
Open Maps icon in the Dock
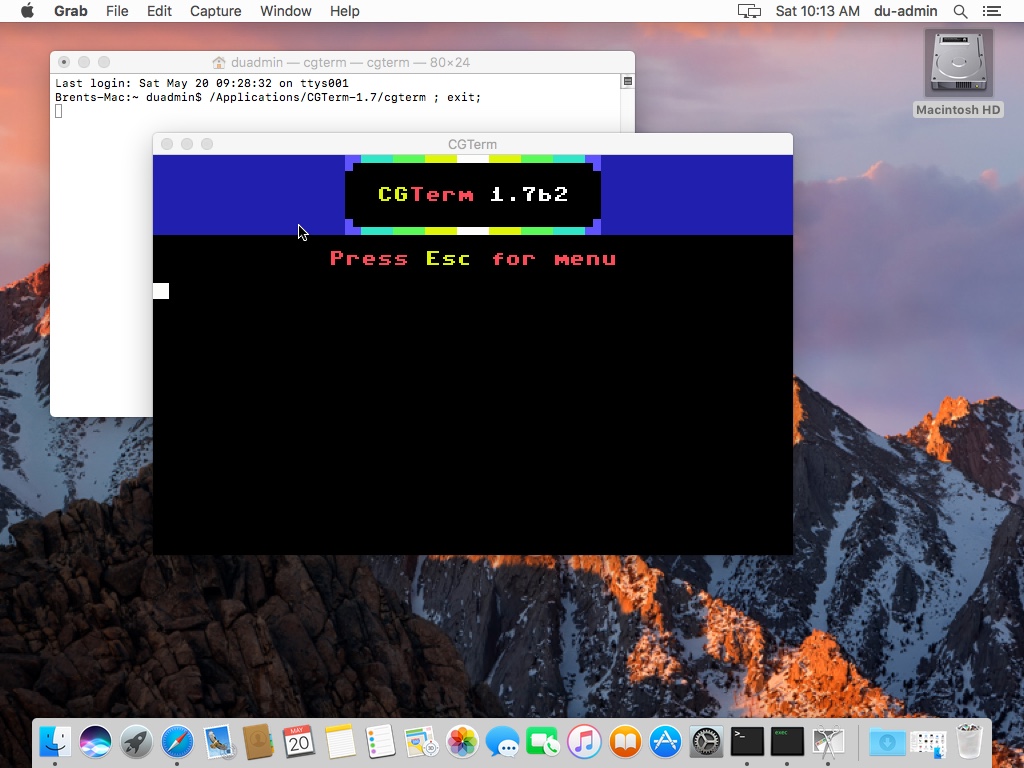point(421,742)
